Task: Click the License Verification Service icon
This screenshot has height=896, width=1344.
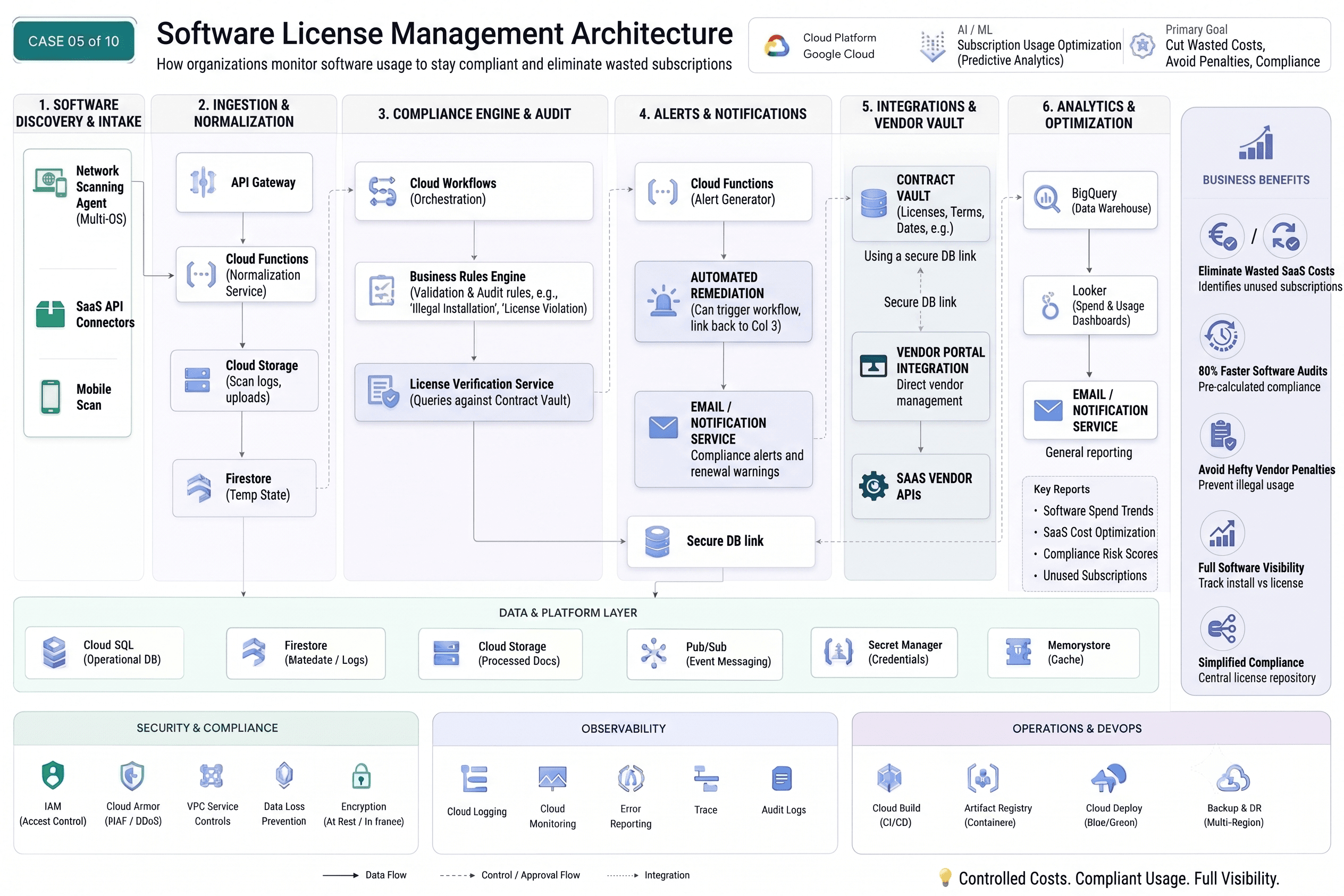Action: point(383,392)
